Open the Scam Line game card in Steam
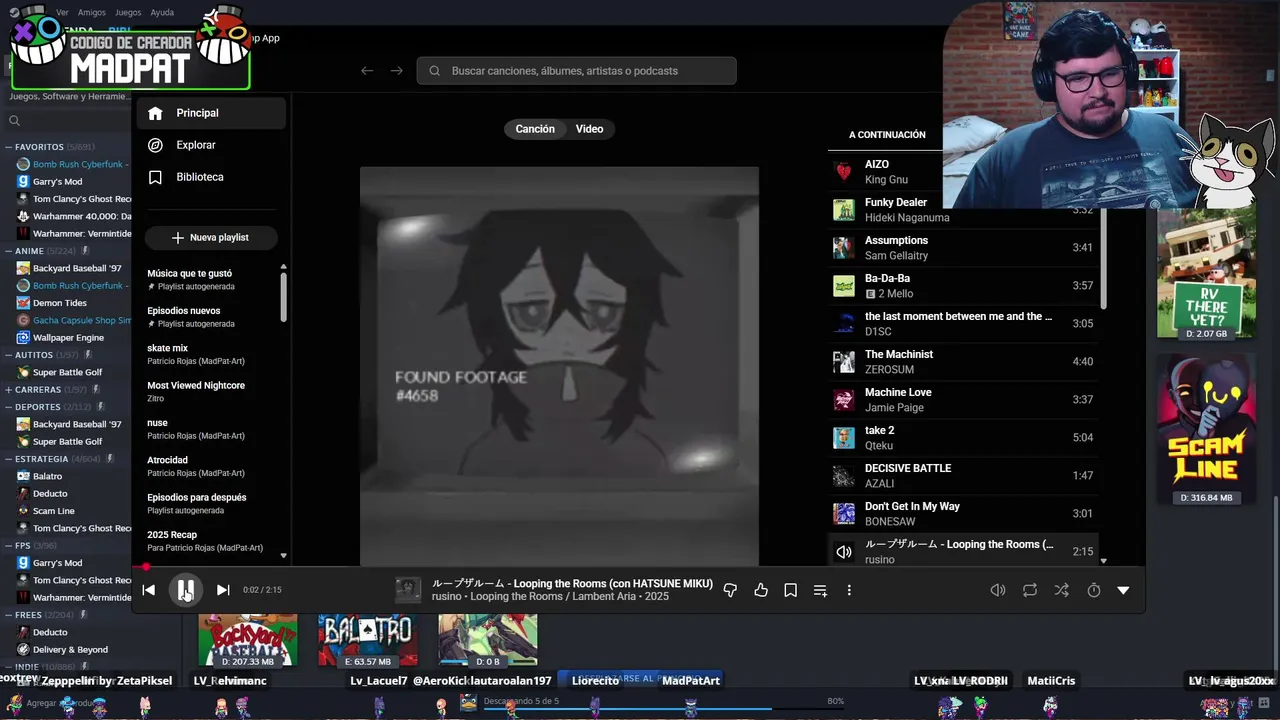Viewport: 1280px width, 720px height. pyautogui.click(x=1205, y=429)
